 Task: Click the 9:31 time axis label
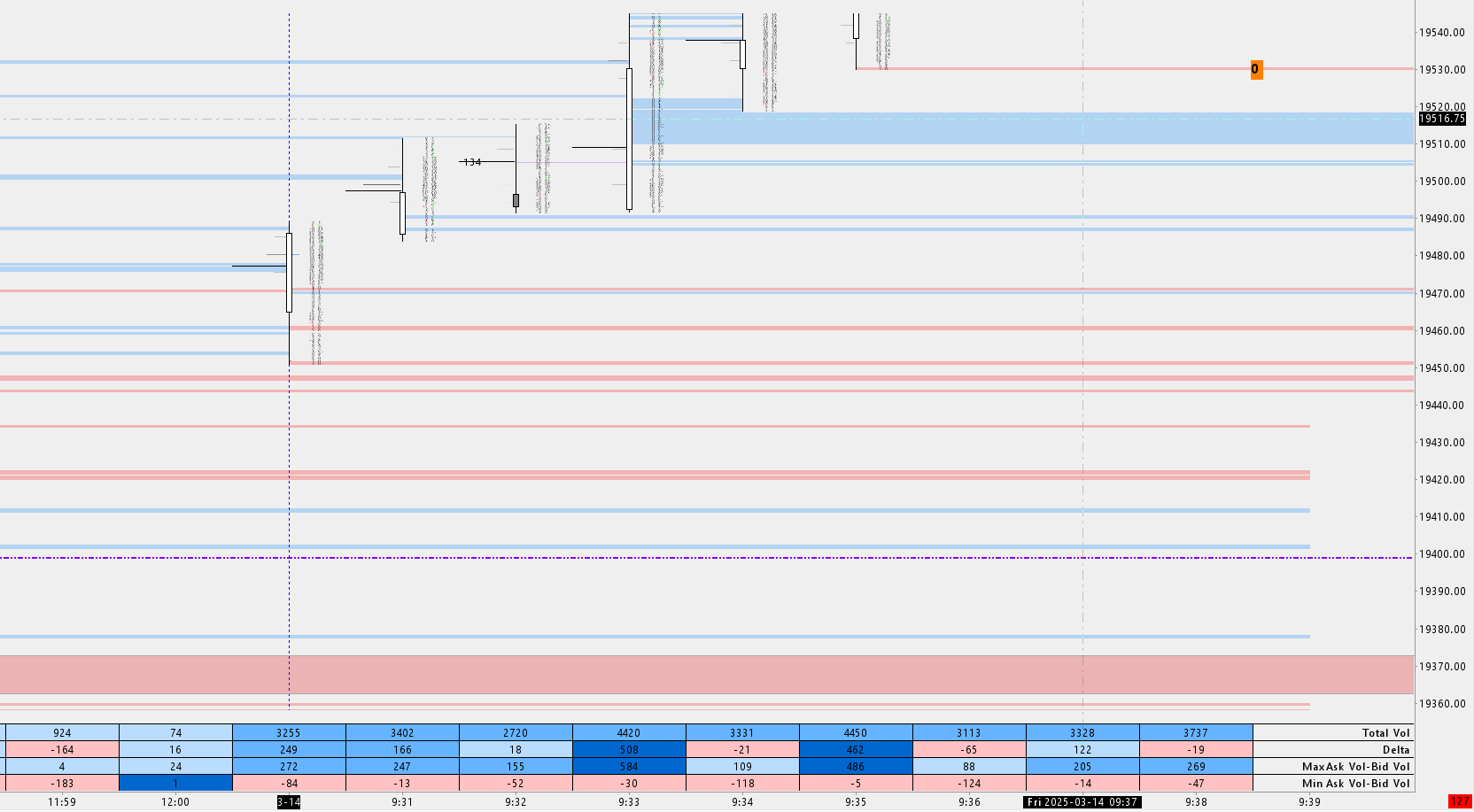click(402, 802)
